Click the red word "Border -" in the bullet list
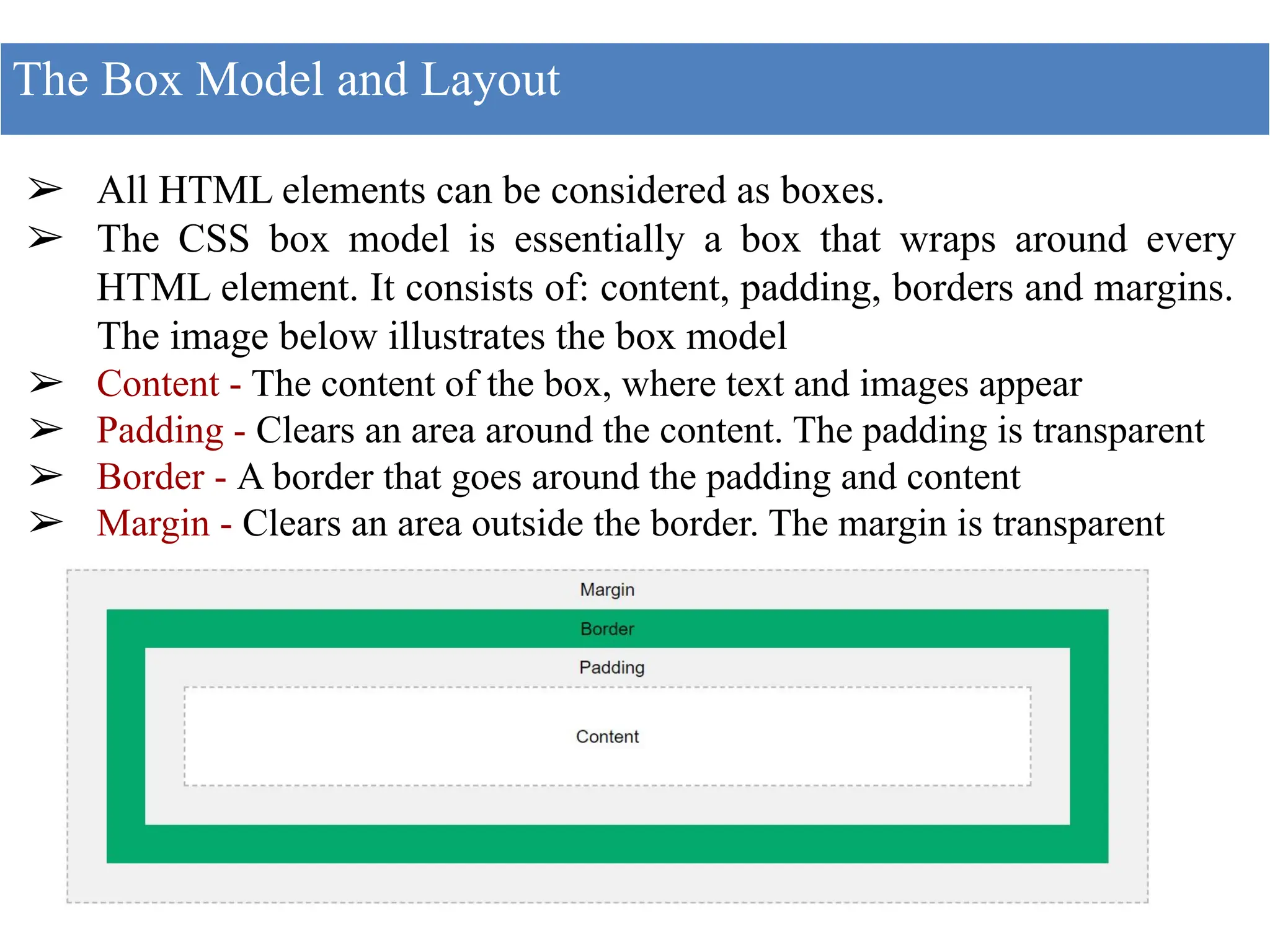Image resolution: width=1270 pixels, height=952 pixels. point(162,477)
